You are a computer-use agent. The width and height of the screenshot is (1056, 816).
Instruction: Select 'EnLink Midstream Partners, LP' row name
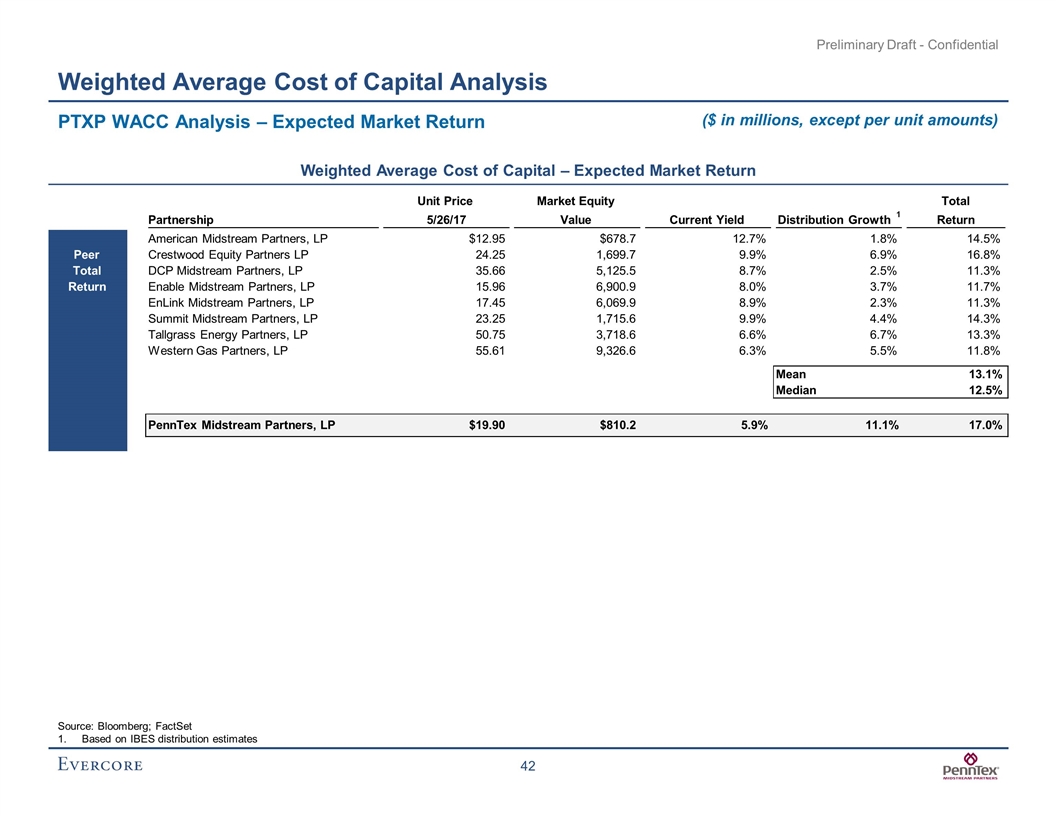click(231, 302)
